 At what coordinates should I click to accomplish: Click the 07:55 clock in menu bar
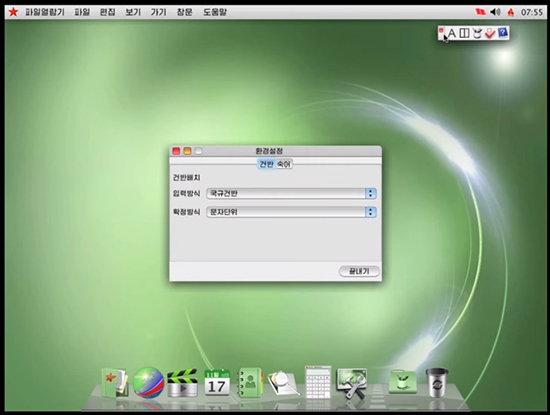[x=532, y=12]
